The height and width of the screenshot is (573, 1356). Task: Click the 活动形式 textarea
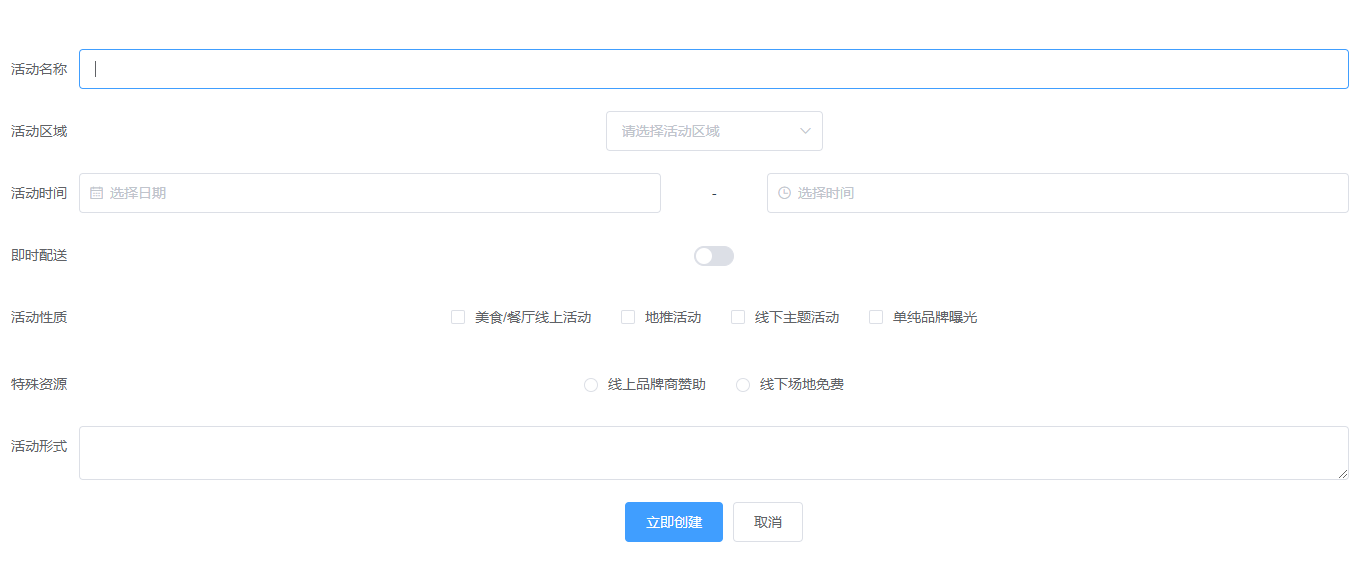(x=713, y=453)
